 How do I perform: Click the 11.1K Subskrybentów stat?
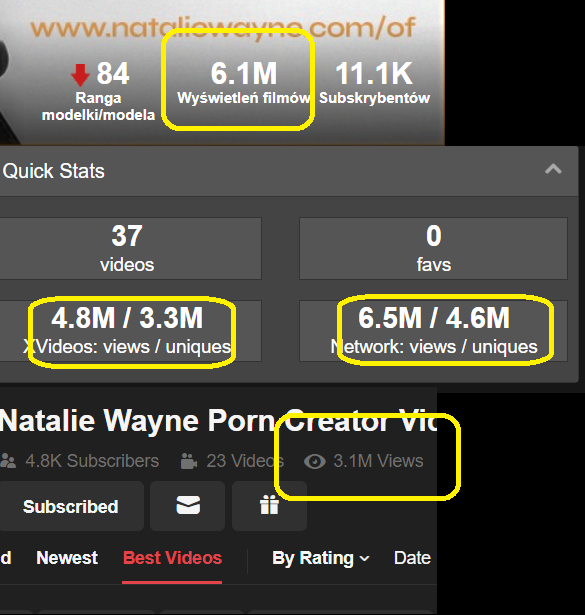point(374,83)
